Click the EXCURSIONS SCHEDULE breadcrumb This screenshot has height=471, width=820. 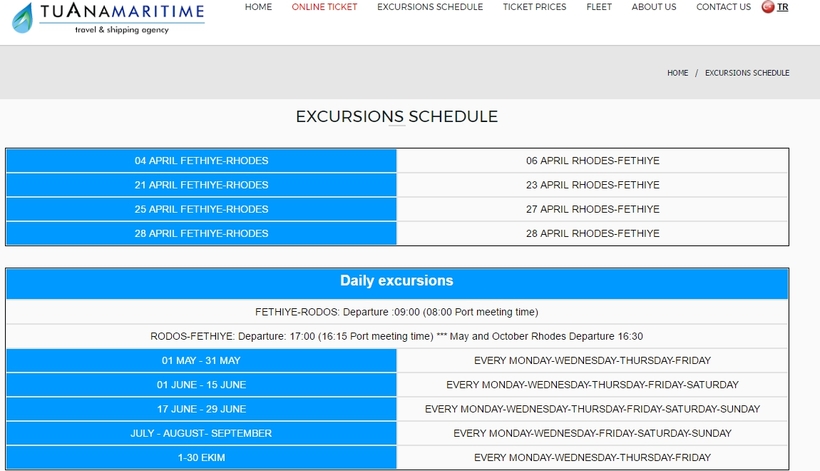[747, 73]
